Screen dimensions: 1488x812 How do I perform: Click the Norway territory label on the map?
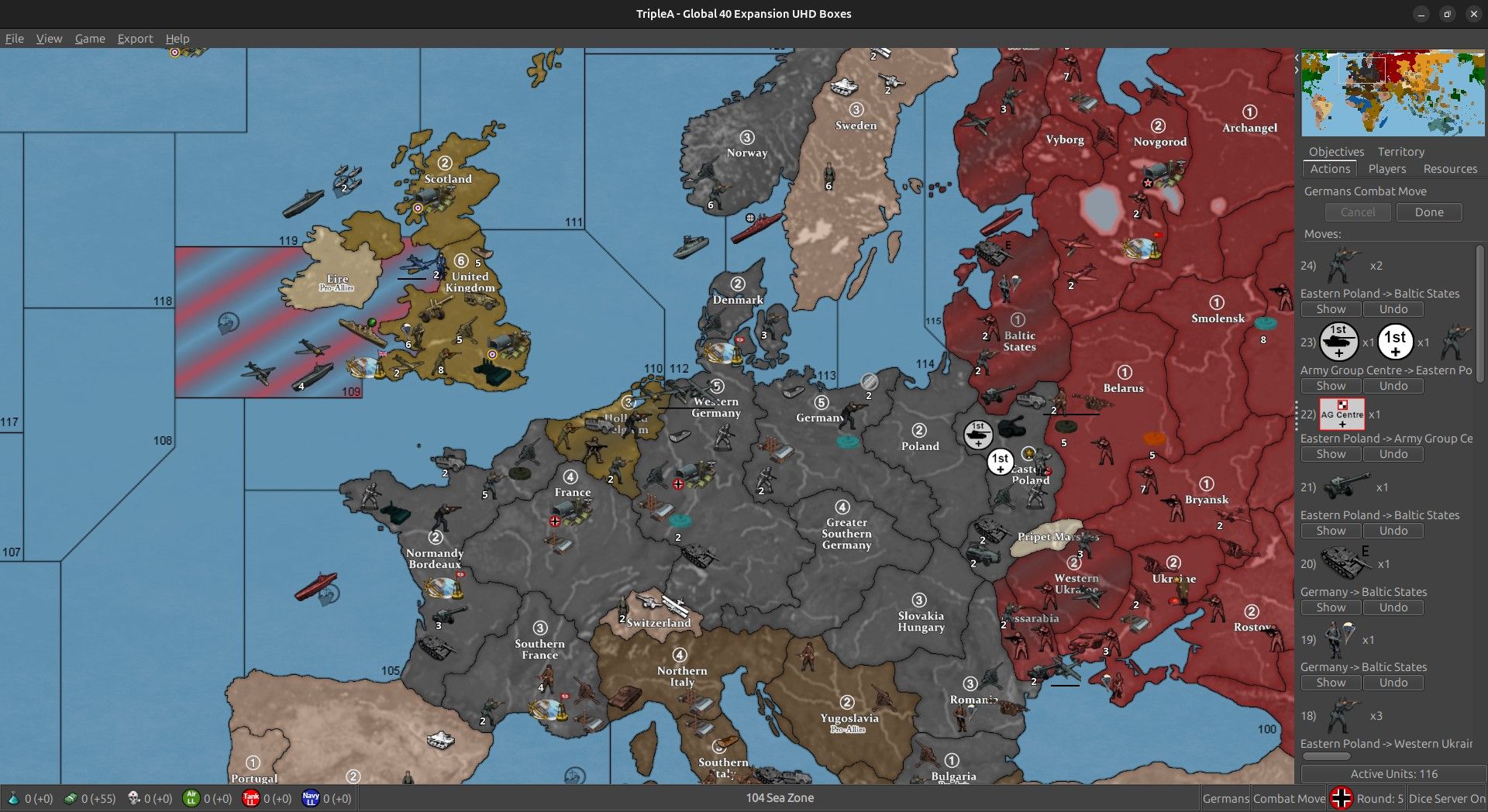[747, 153]
